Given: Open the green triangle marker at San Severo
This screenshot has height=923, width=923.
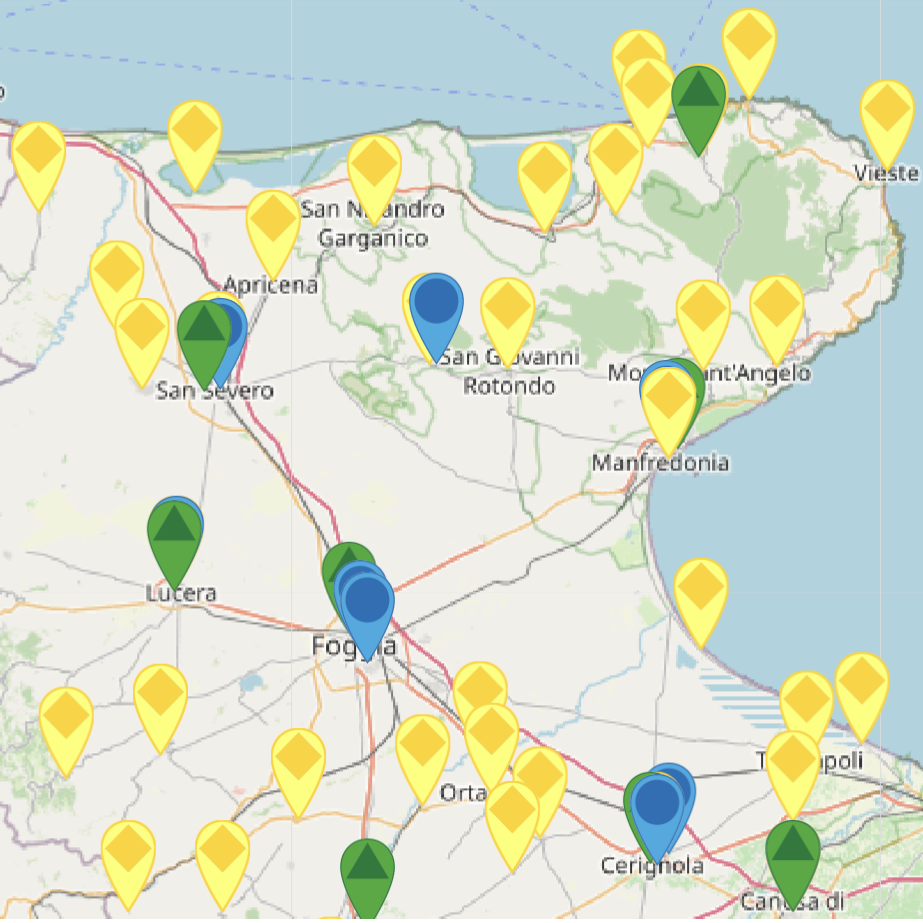Looking at the screenshot, I should pos(203,333).
